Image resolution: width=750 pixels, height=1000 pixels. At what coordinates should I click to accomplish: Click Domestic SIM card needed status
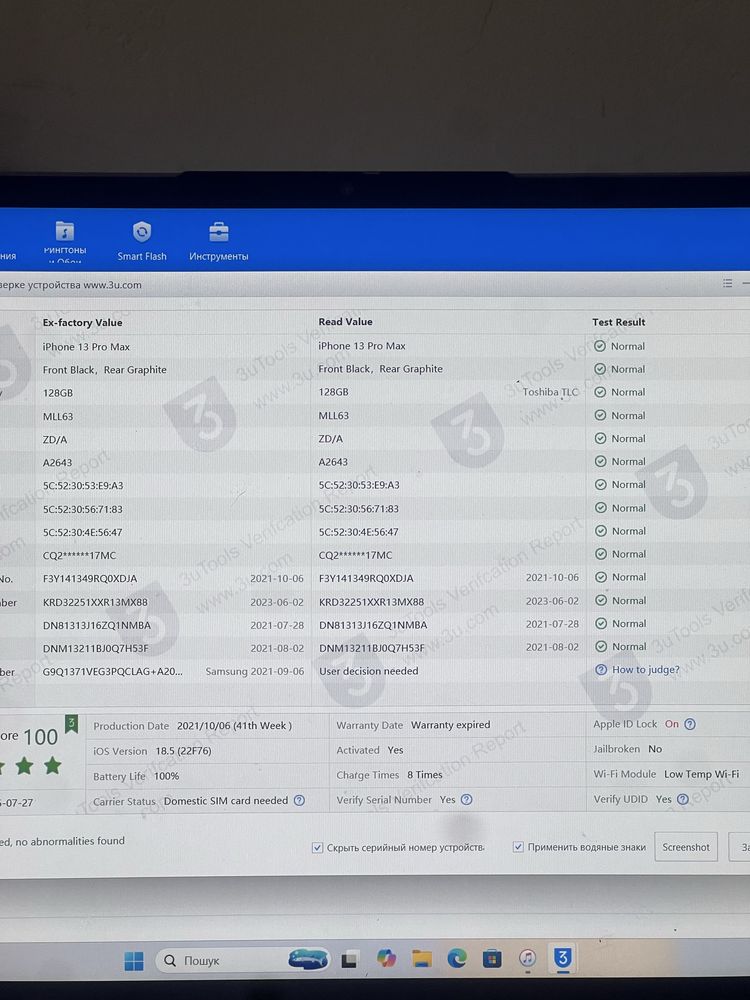tap(226, 800)
